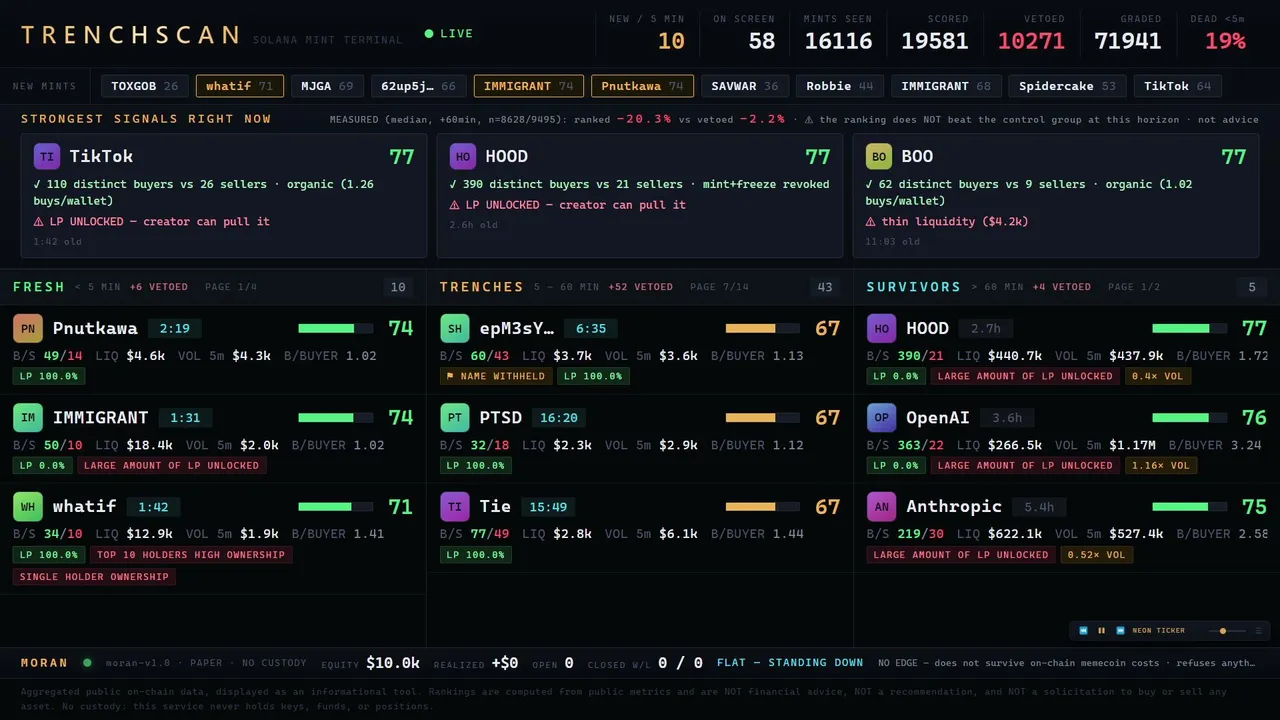
Task: Open the SURVIVORS column header
Action: pyautogui.click(x=914, y=287)
